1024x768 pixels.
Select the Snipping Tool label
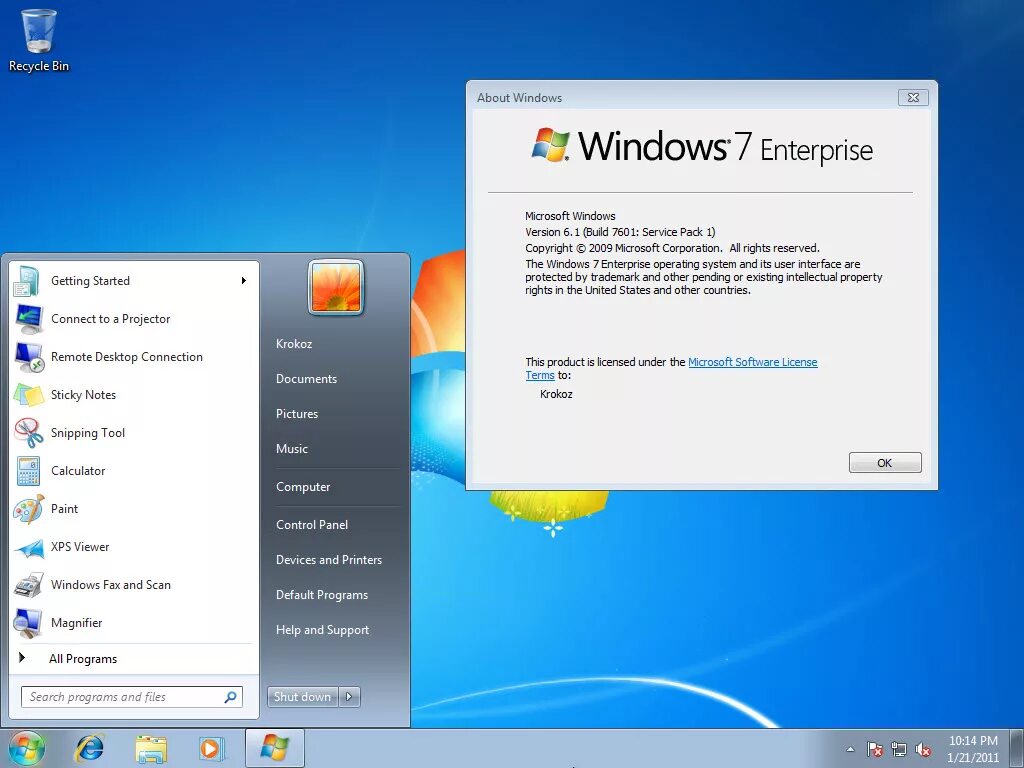click(x=88, y=432)
